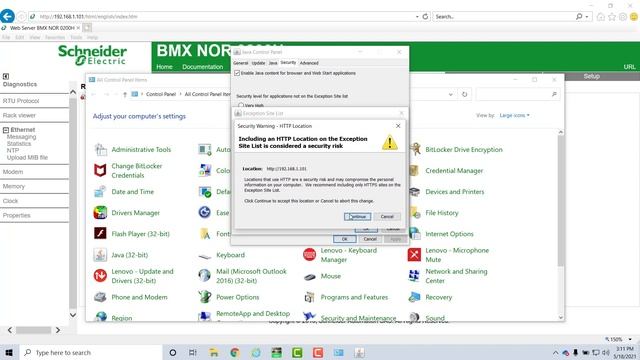
Task: Click Documentation in Schneider web page nav
Action: point(202,67)
